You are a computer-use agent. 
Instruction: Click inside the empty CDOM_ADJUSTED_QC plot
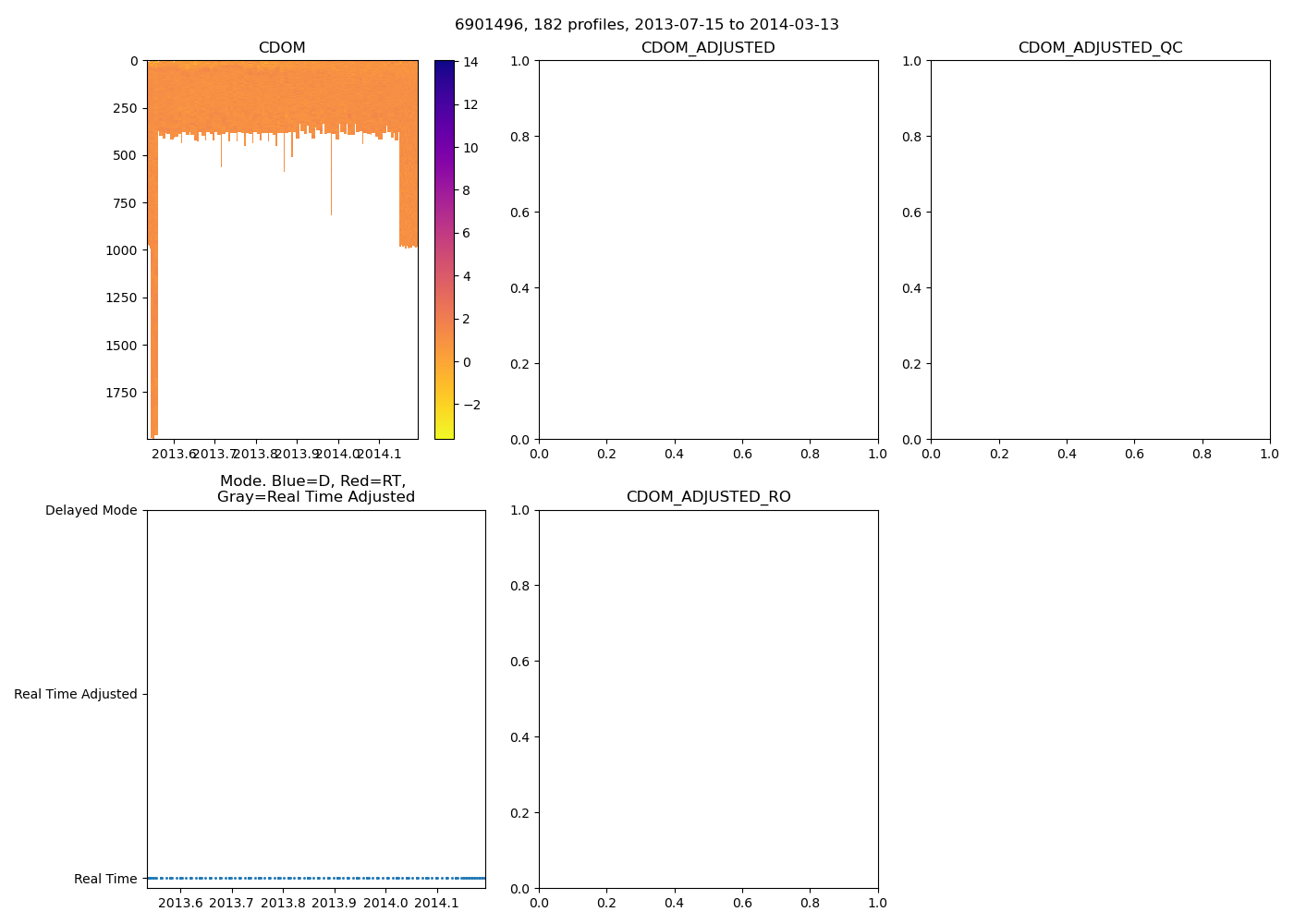[1100, 249]
